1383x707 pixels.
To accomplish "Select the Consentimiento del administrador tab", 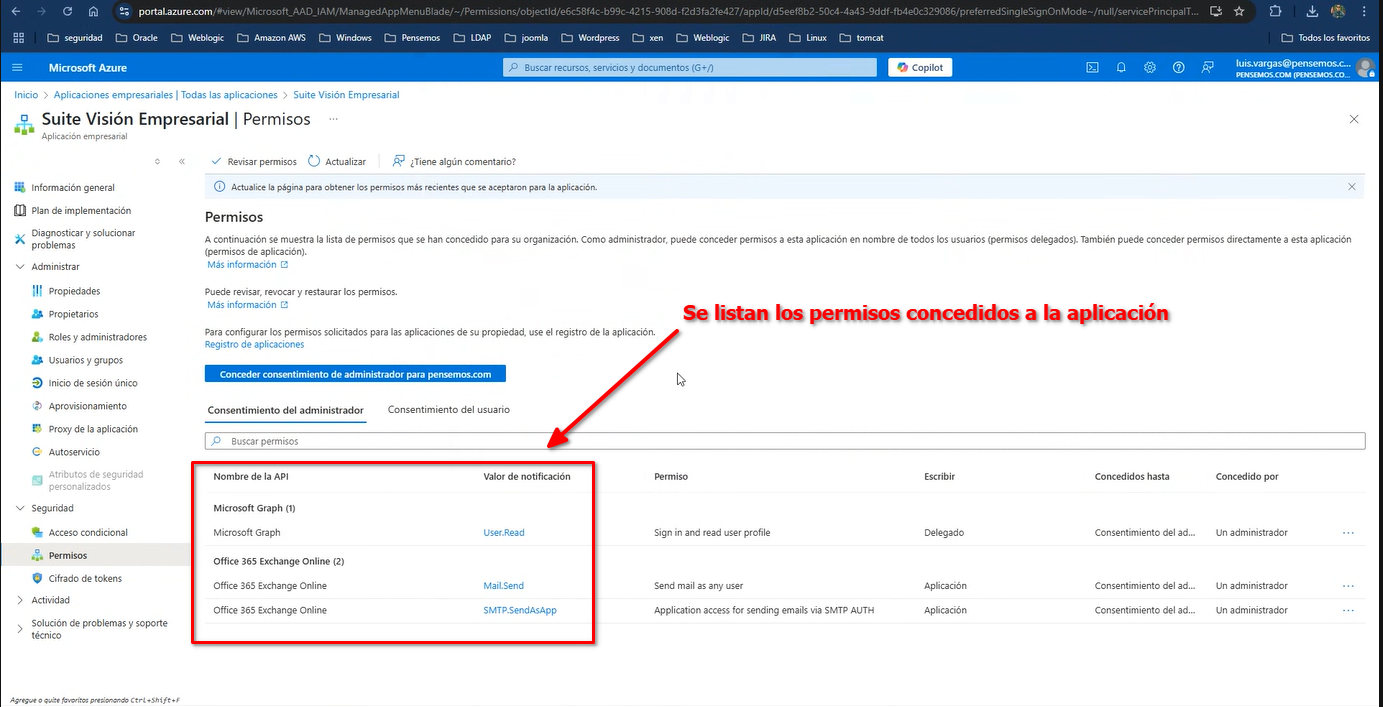I will [x=285, y=410].
